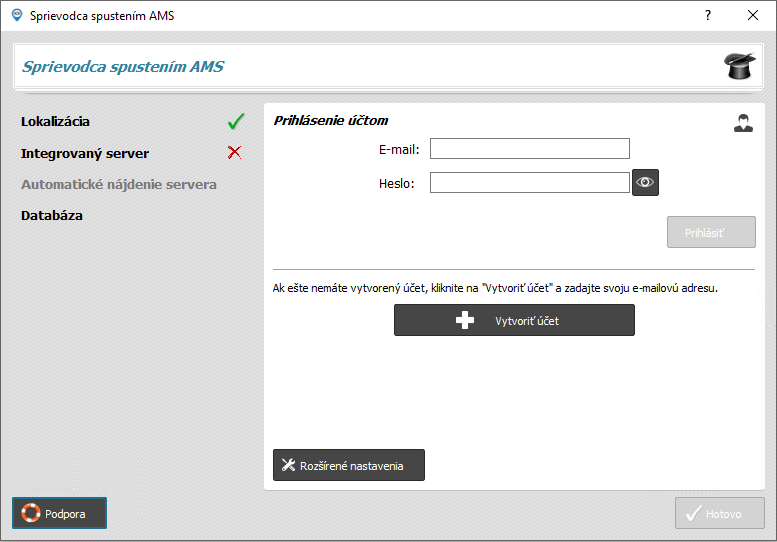Go to the Databáza step
The width and height of the screenshot is (777, 542).
52,216
